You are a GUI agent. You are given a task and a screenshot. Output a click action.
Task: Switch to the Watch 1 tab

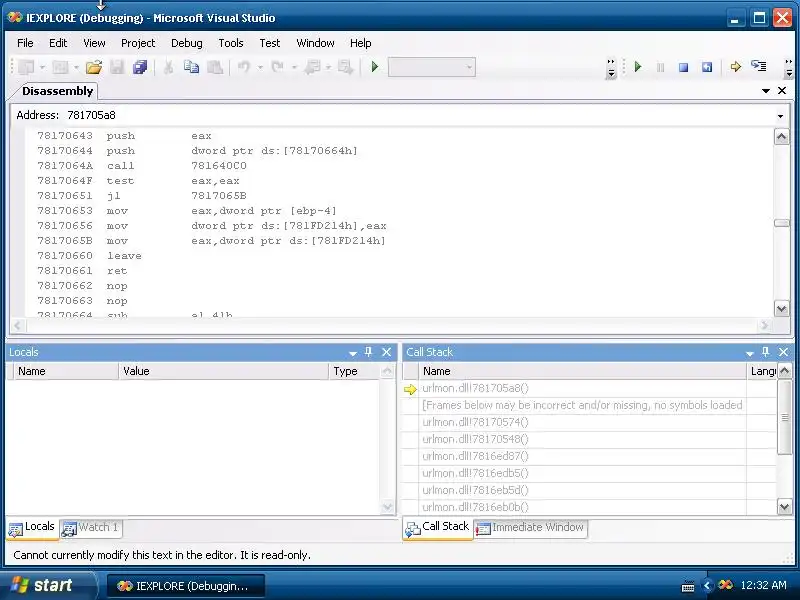tap(91, 528)
